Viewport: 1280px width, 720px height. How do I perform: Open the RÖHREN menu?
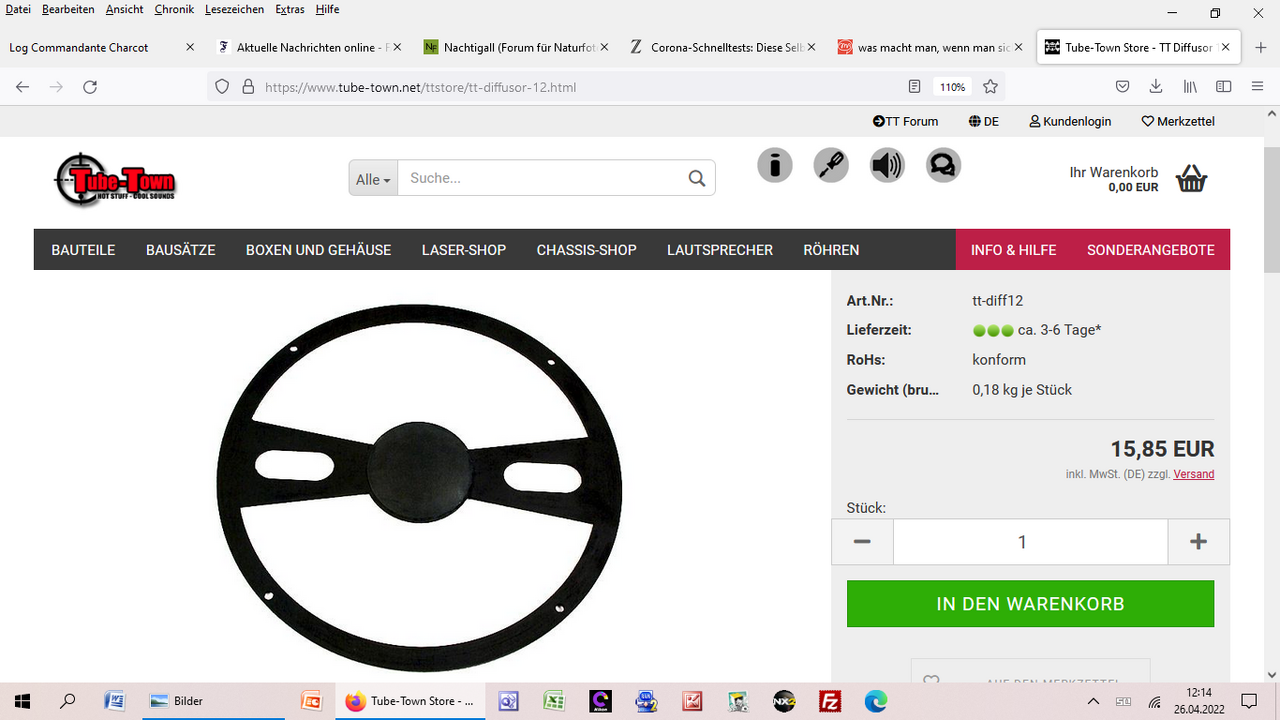click(831, 250)
